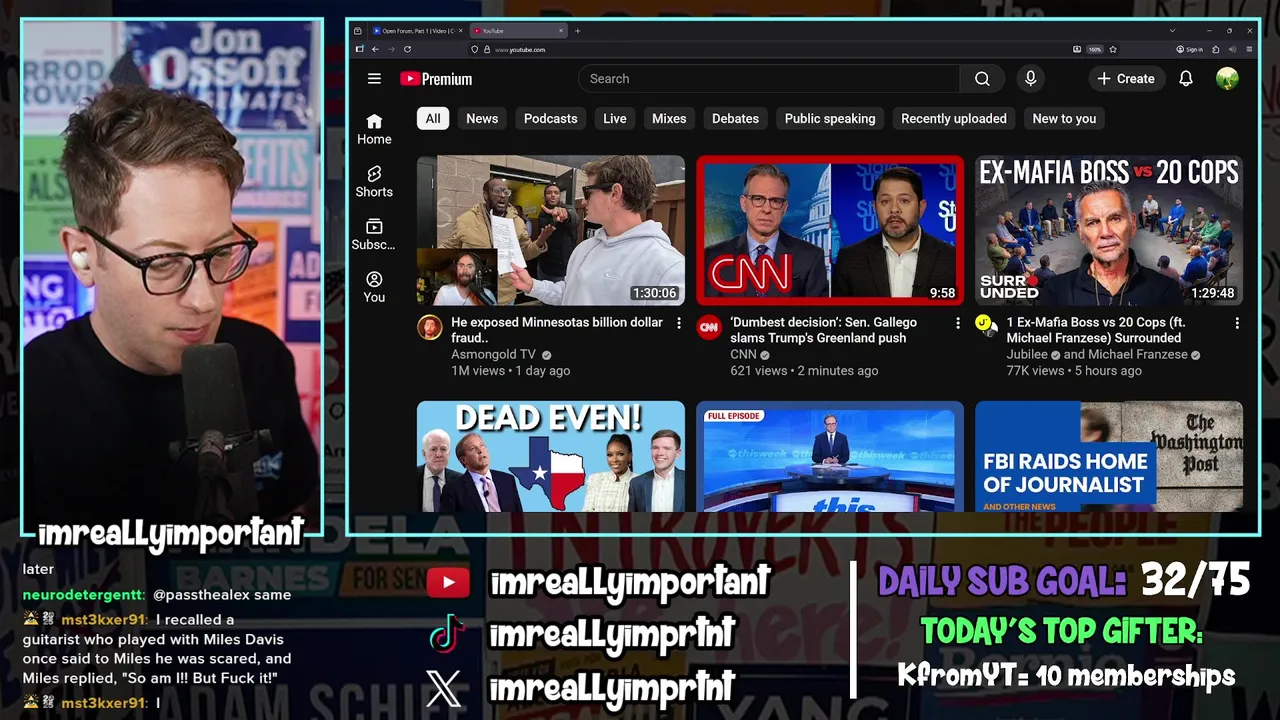Open the Asmongold TV channel link
The image size is (1280, 720).
tap(493, 355)
